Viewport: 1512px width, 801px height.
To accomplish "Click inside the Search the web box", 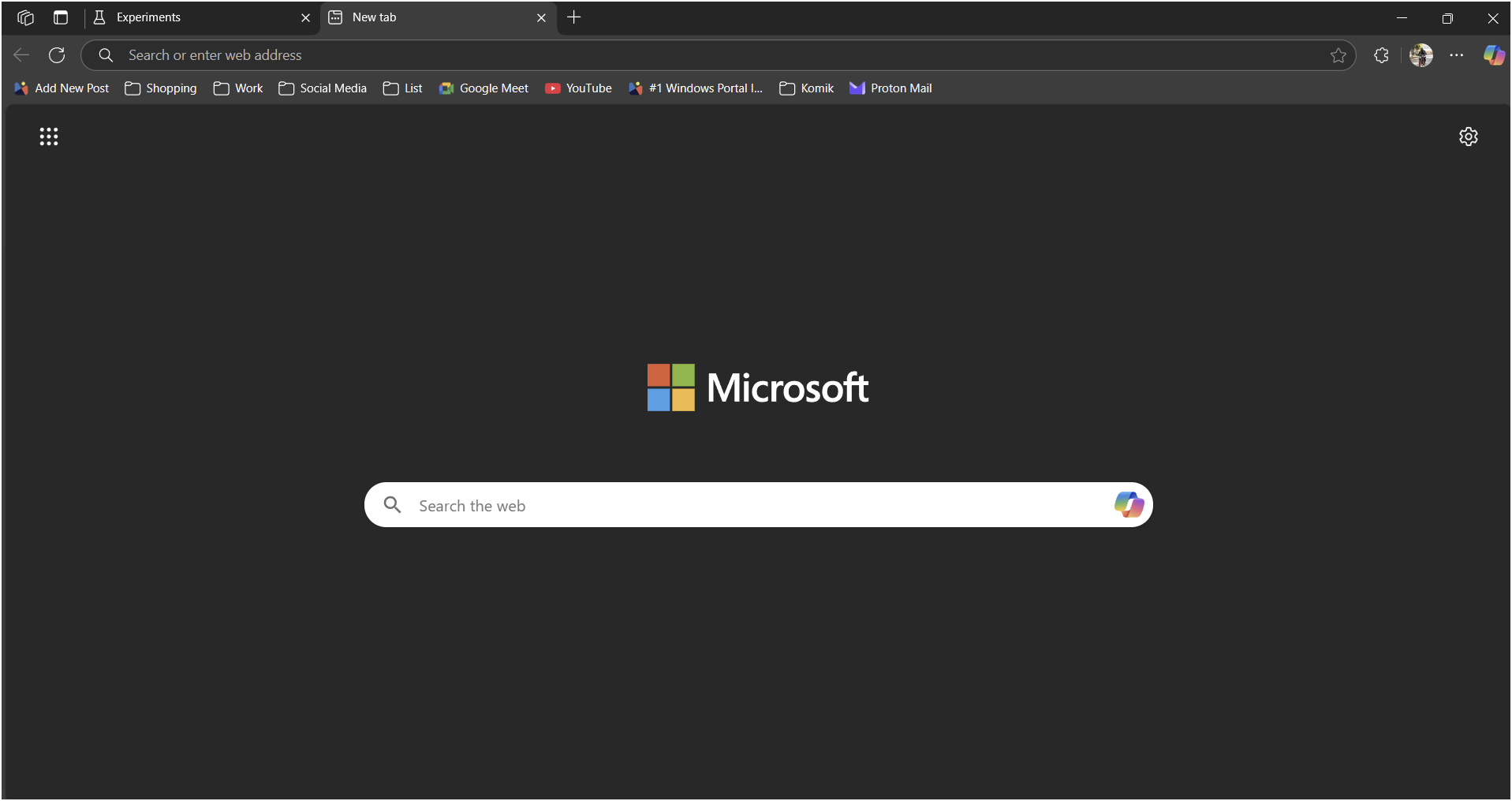I will pos(758,505).
